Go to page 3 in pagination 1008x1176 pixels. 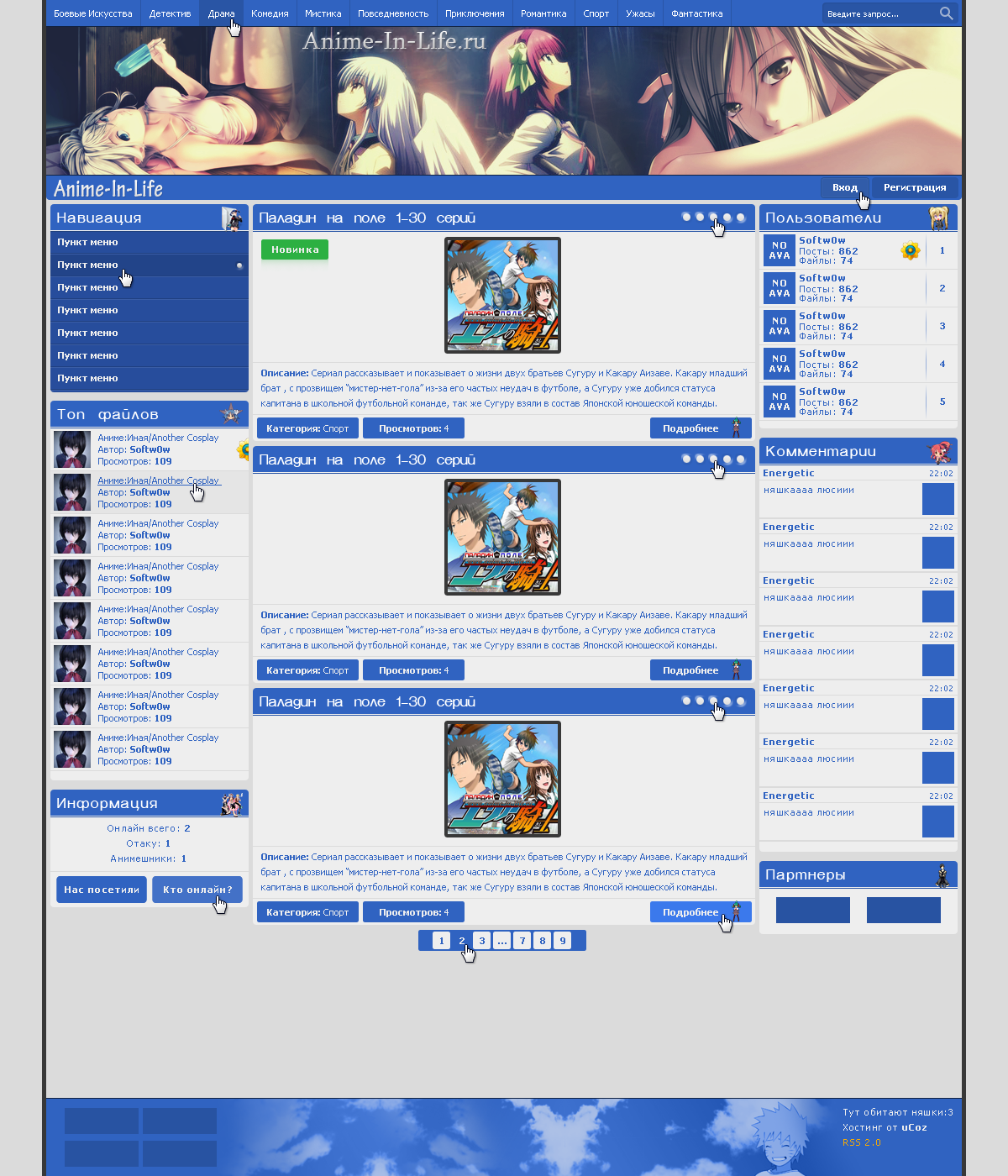tap(482, 941)
